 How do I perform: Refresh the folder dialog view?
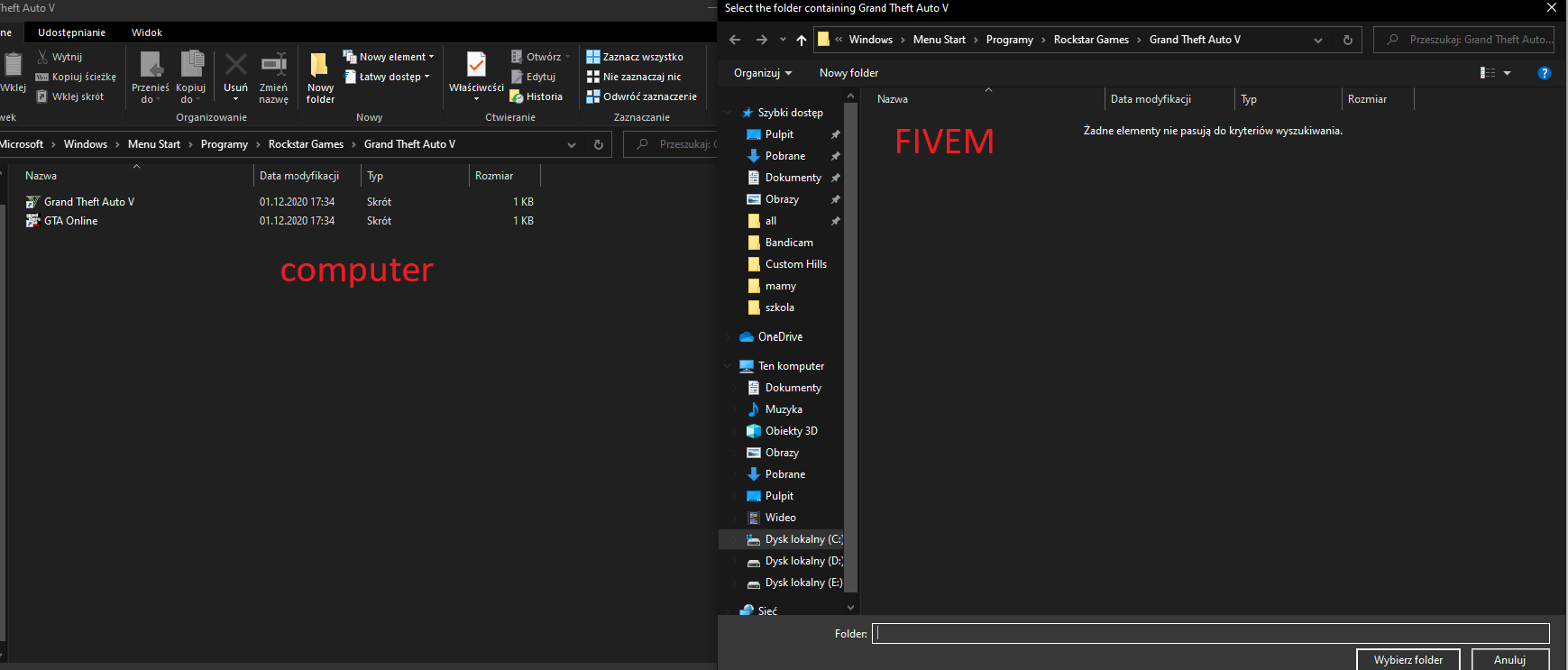1348,40
